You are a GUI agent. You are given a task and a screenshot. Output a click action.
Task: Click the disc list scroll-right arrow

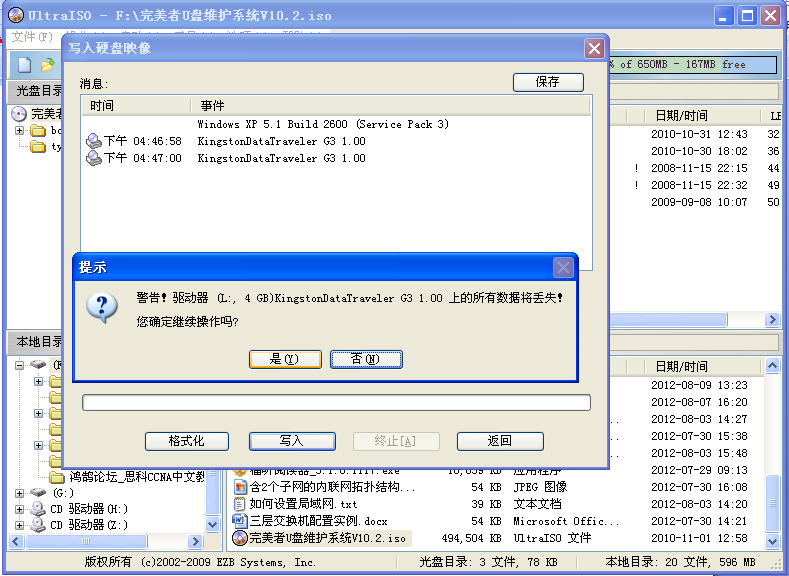772,319
